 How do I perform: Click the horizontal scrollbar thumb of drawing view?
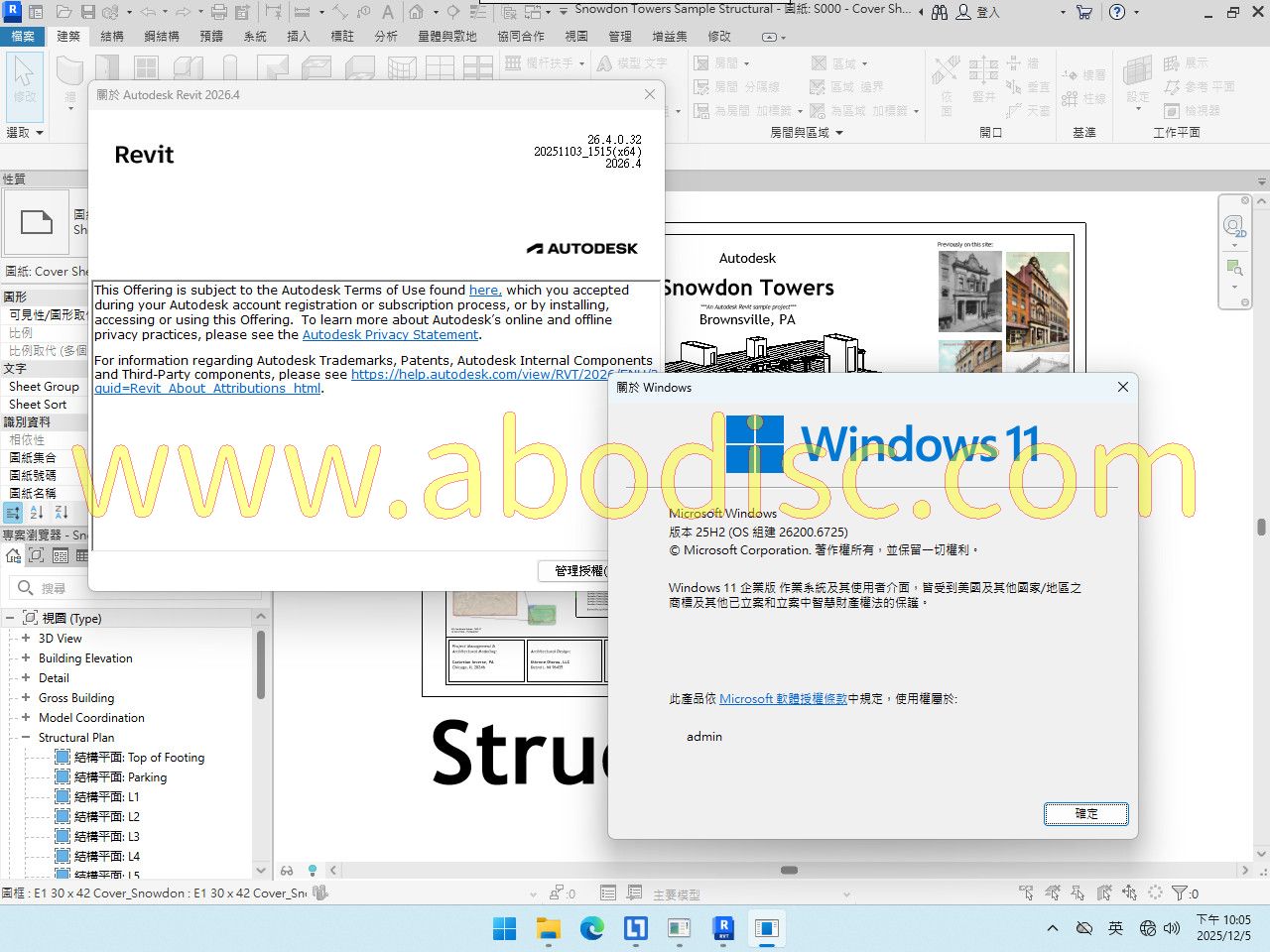coord(789,871)
